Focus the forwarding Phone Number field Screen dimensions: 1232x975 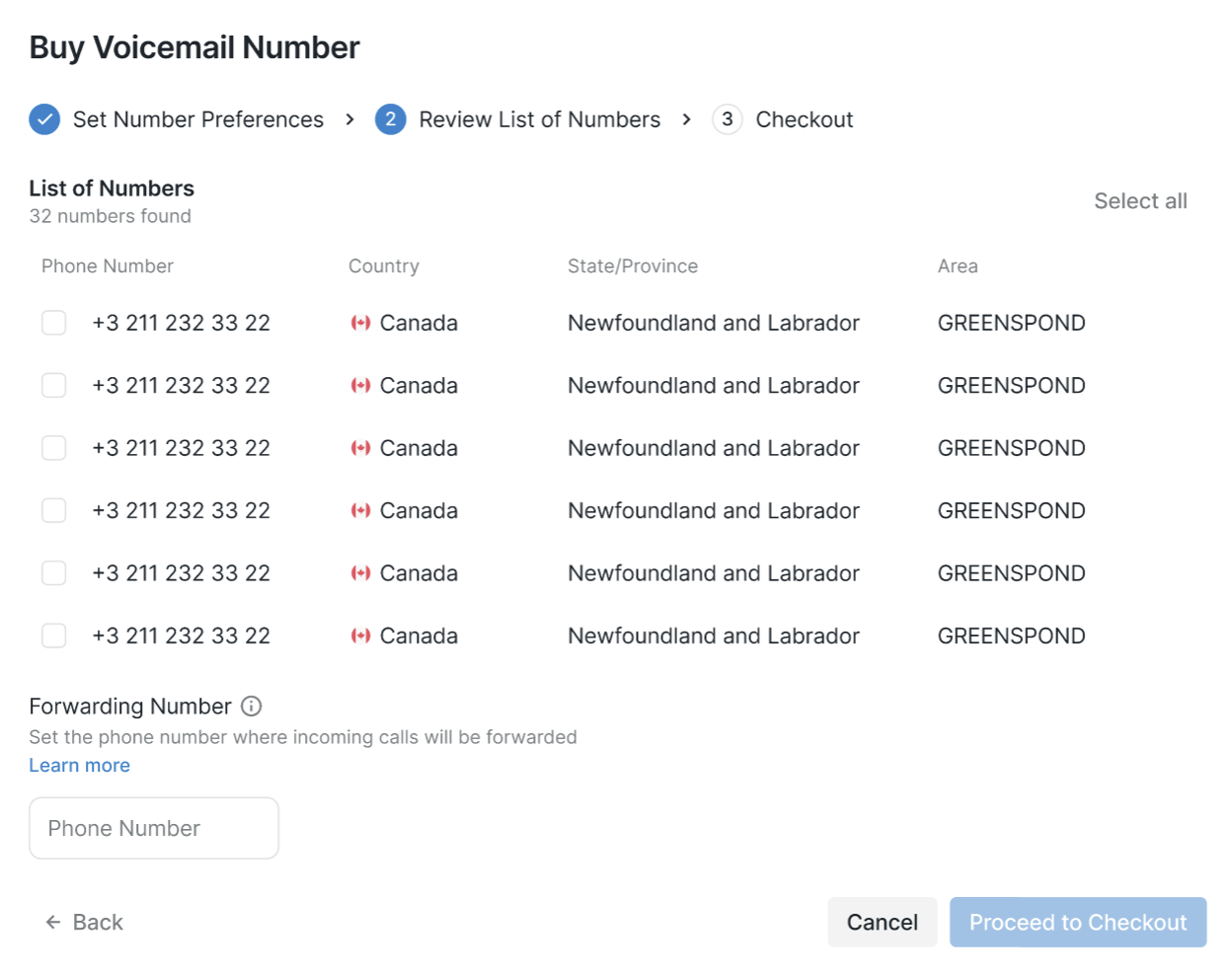tap(154, 828)
